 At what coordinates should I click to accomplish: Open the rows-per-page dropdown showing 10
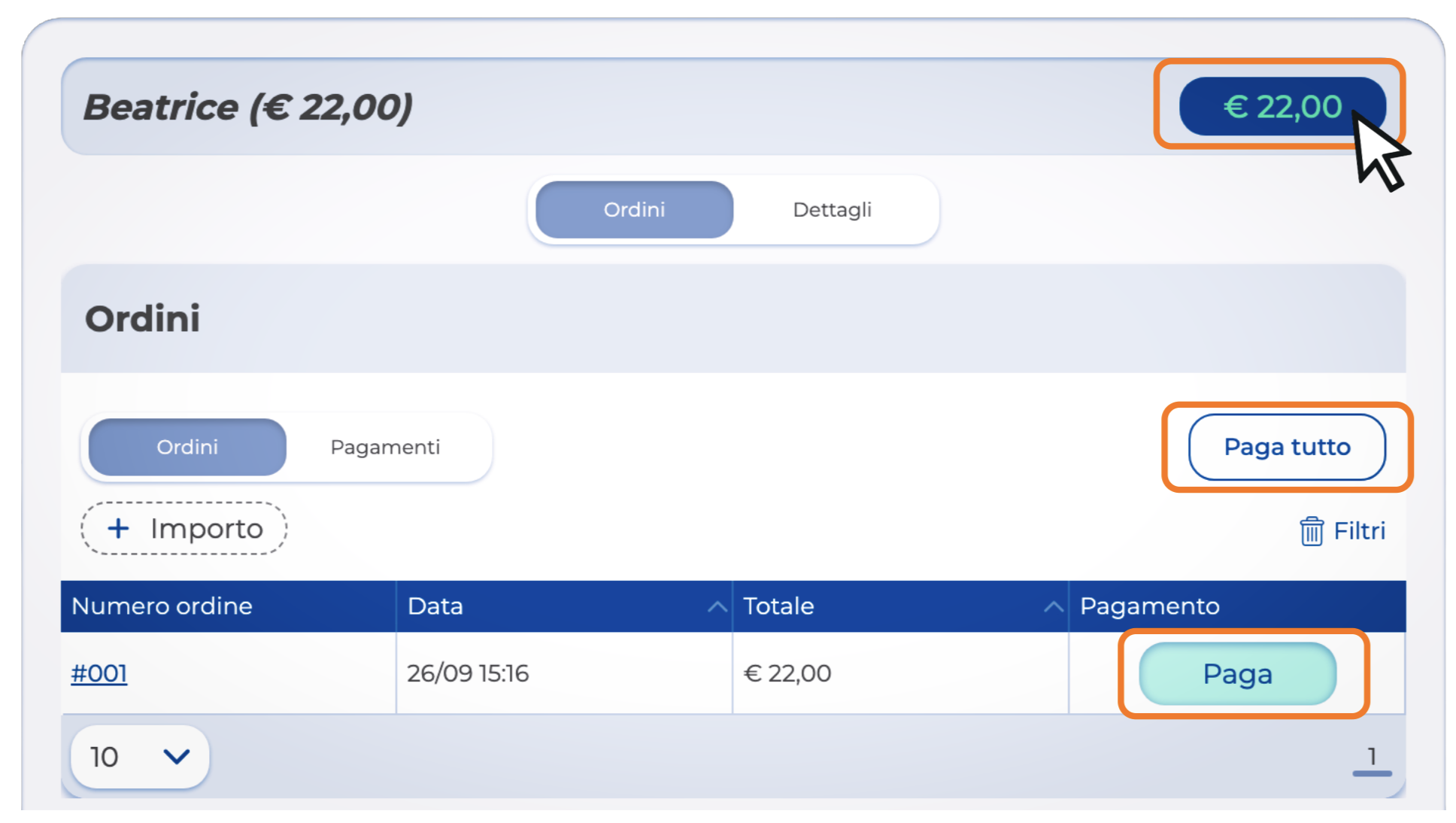tap(139, 757)
